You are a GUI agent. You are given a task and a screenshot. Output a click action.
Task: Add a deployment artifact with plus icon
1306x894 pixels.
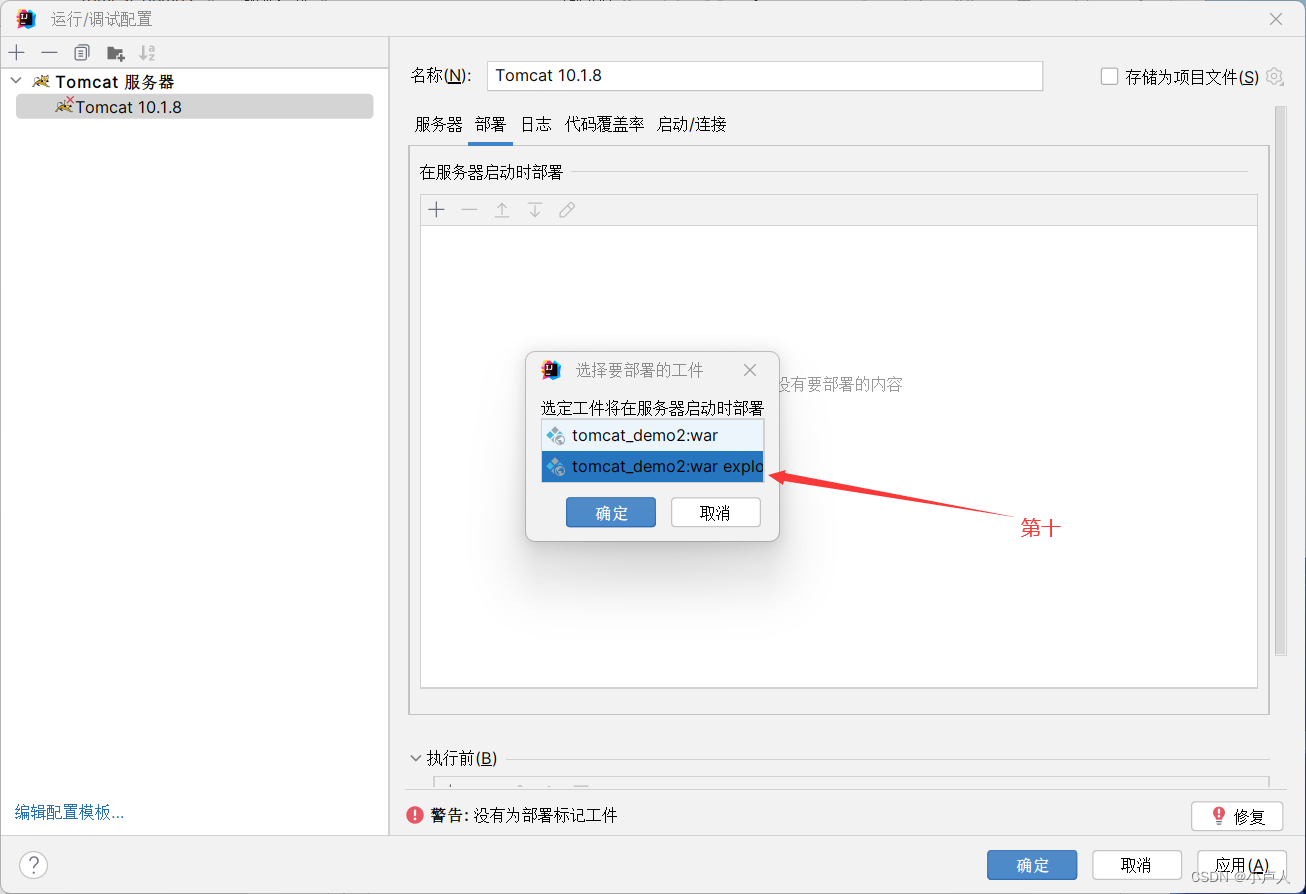click(x=436, y=209)
